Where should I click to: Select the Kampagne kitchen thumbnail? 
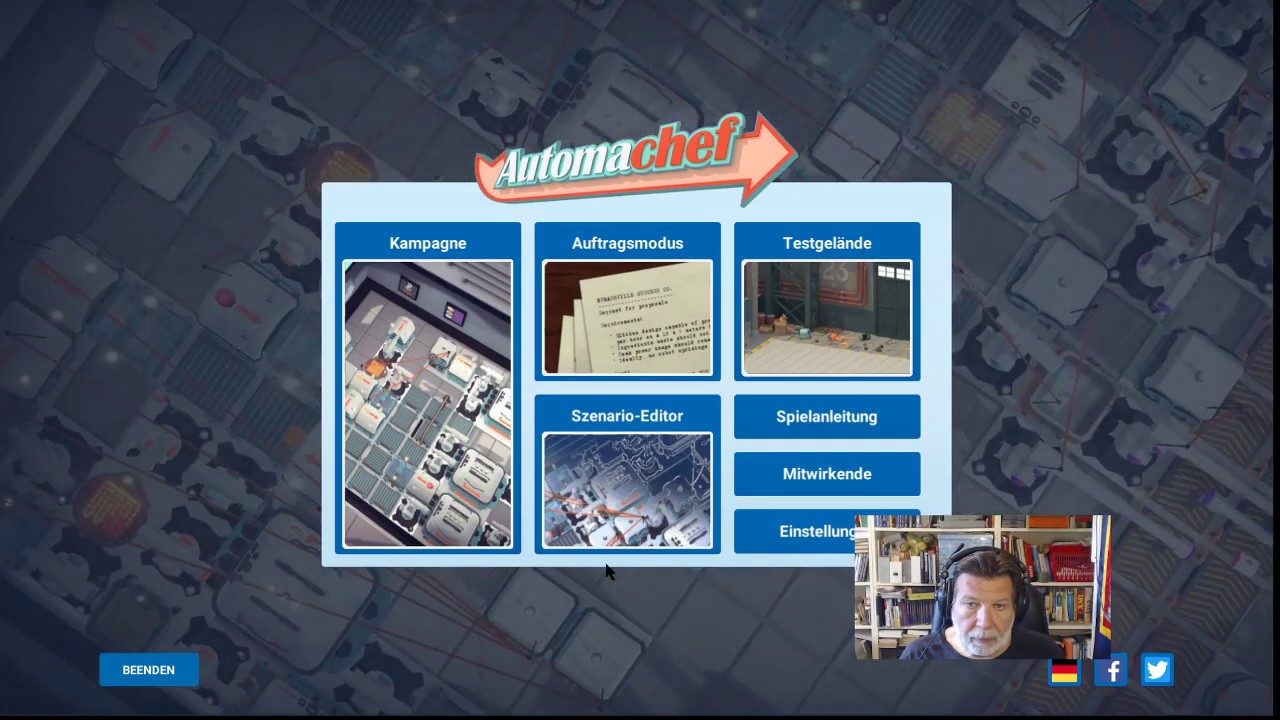tap(427, 404)
